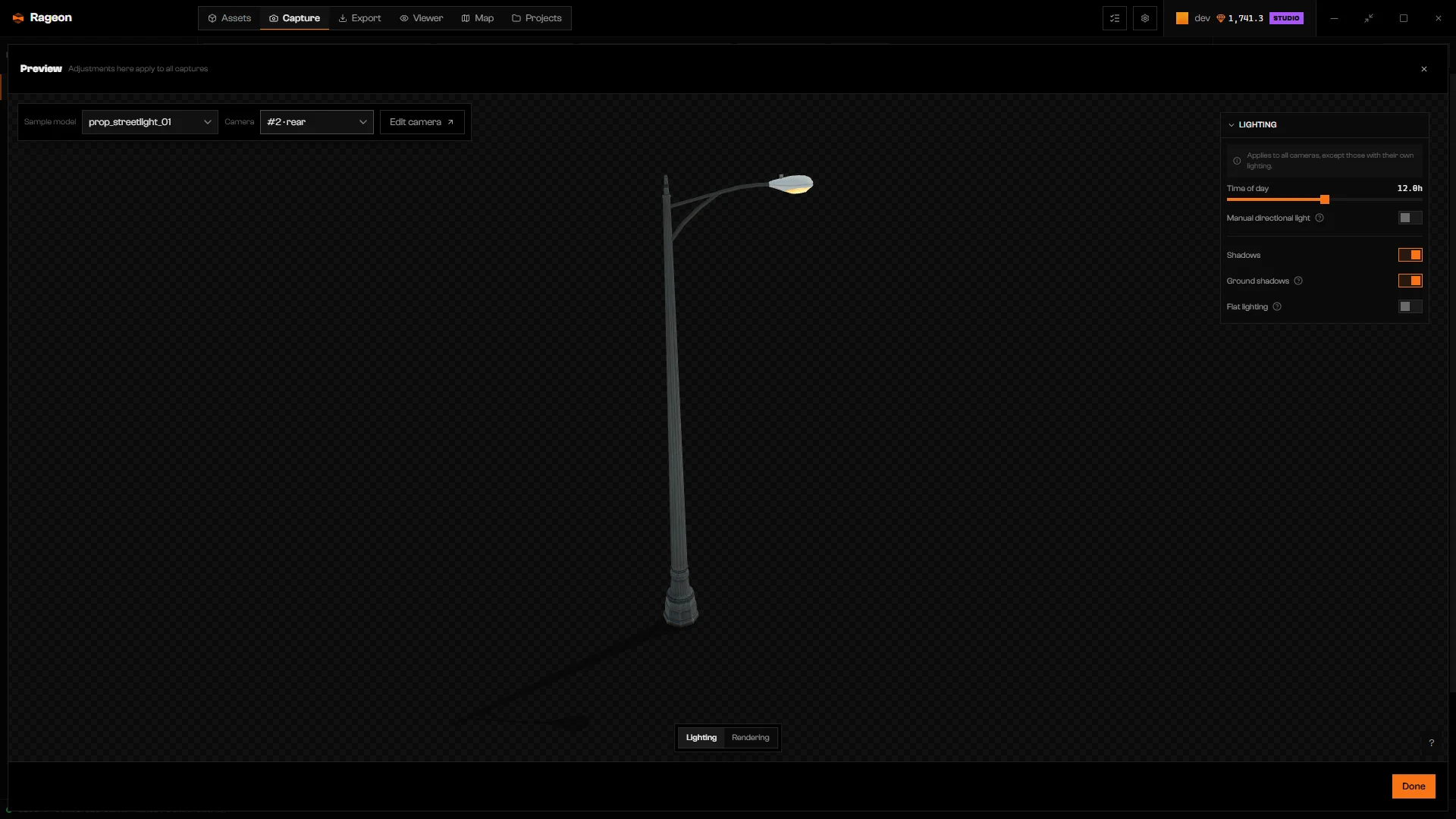Open the Map tab

[477, 18]
